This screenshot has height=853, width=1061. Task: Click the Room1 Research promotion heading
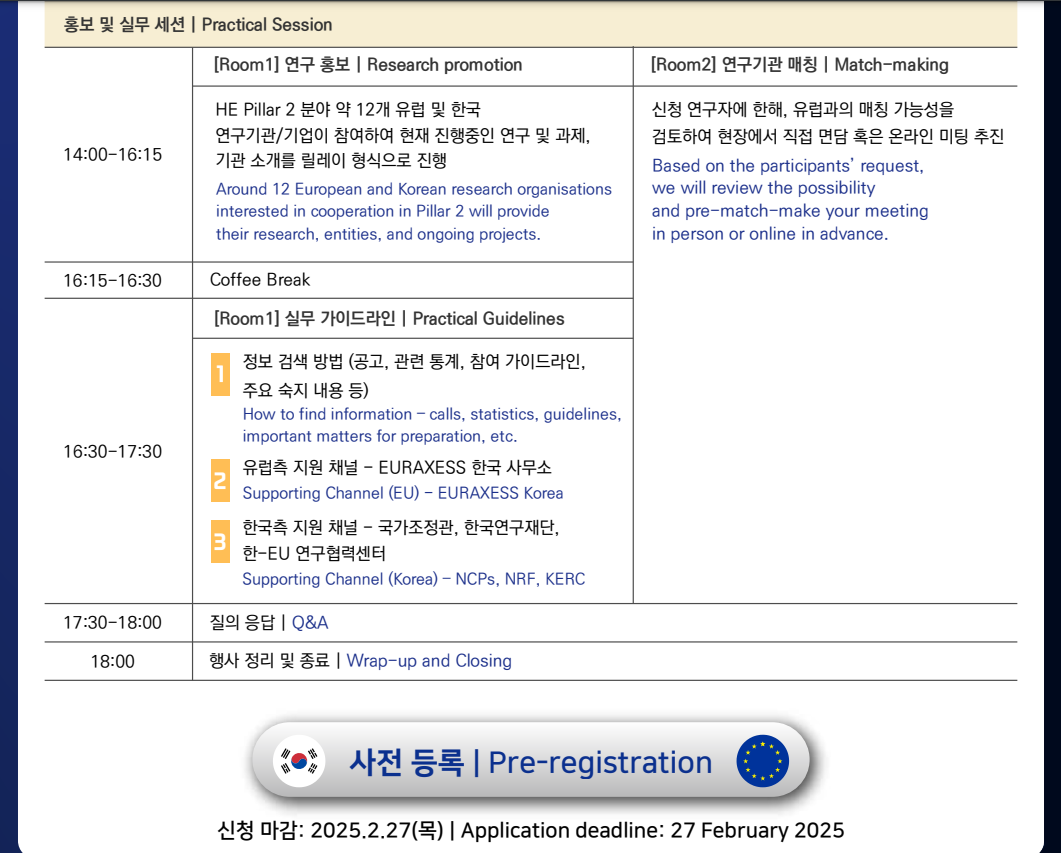tap(368, 65)
